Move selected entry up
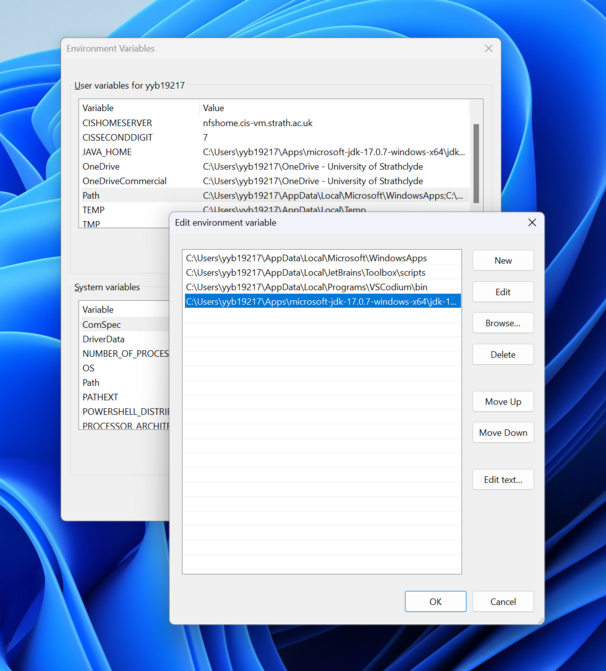This screenshot has width=606, height=671. (503, 401)
